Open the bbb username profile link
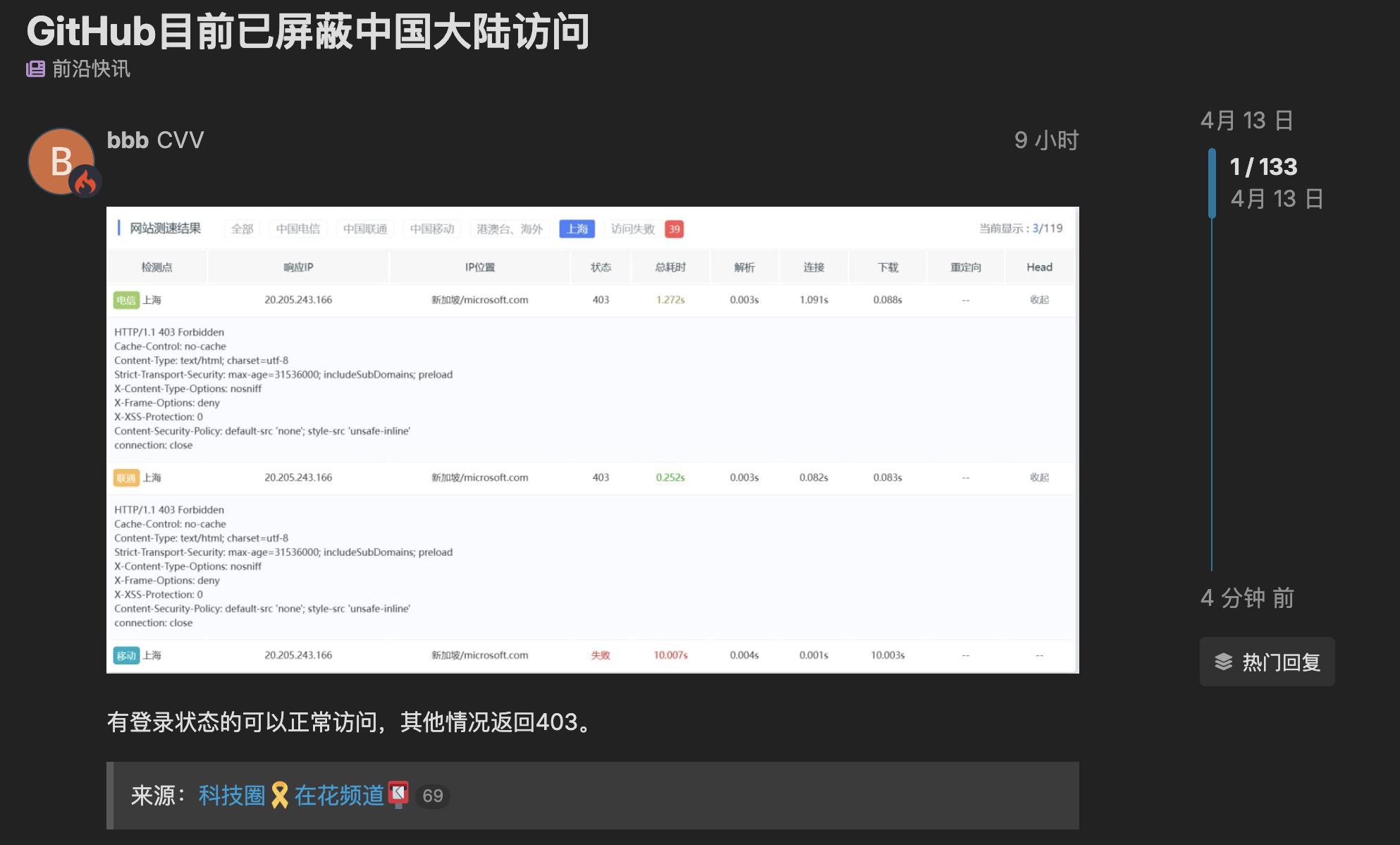 point(128,140)
